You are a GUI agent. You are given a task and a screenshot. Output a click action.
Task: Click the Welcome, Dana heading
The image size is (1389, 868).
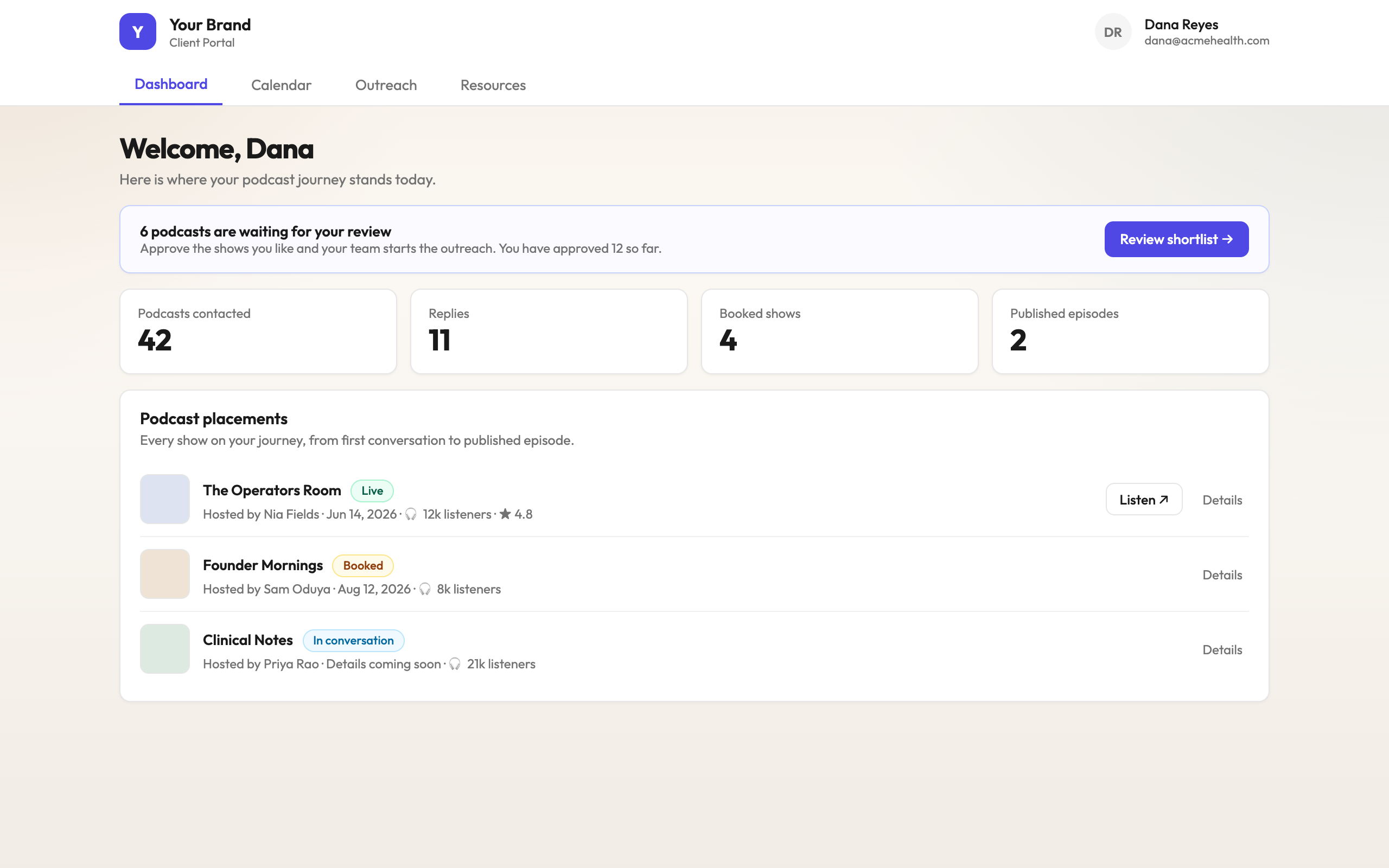click(x=216, y=149)
